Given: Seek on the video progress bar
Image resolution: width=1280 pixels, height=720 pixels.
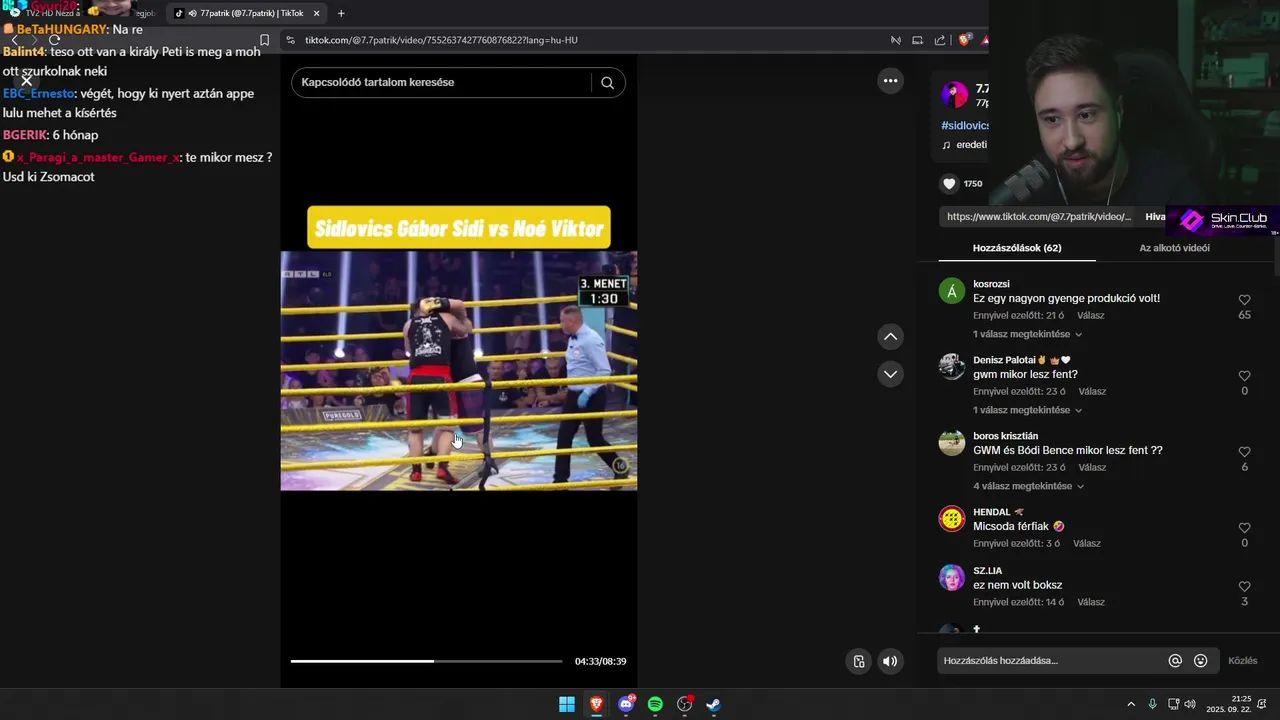Looking at the screenshot, I should [426, 661].
